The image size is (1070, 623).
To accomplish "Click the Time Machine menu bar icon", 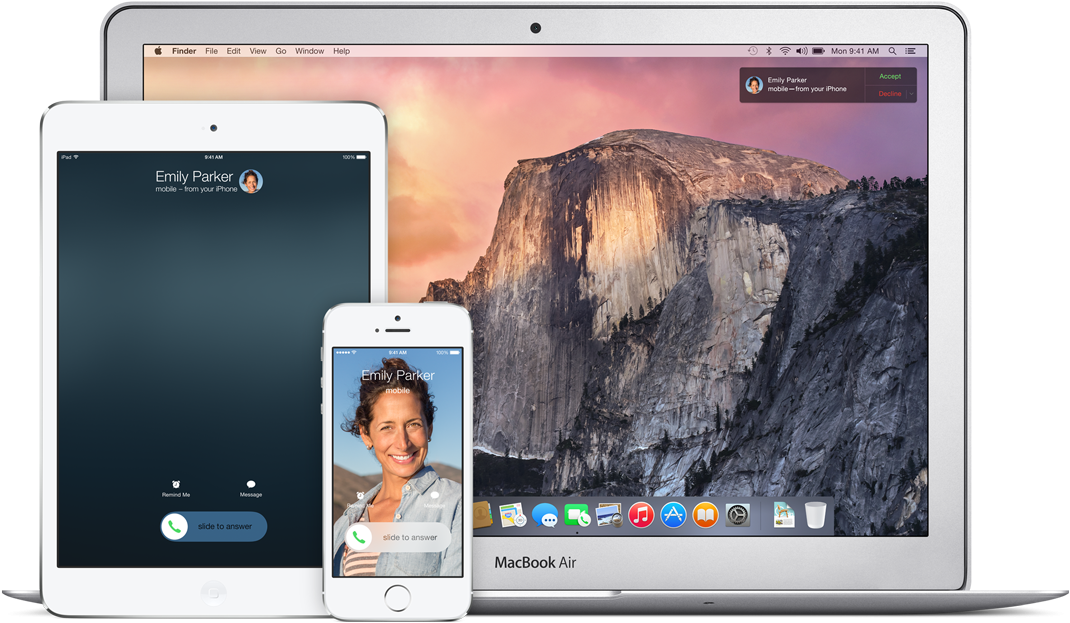I will [752, 51].
